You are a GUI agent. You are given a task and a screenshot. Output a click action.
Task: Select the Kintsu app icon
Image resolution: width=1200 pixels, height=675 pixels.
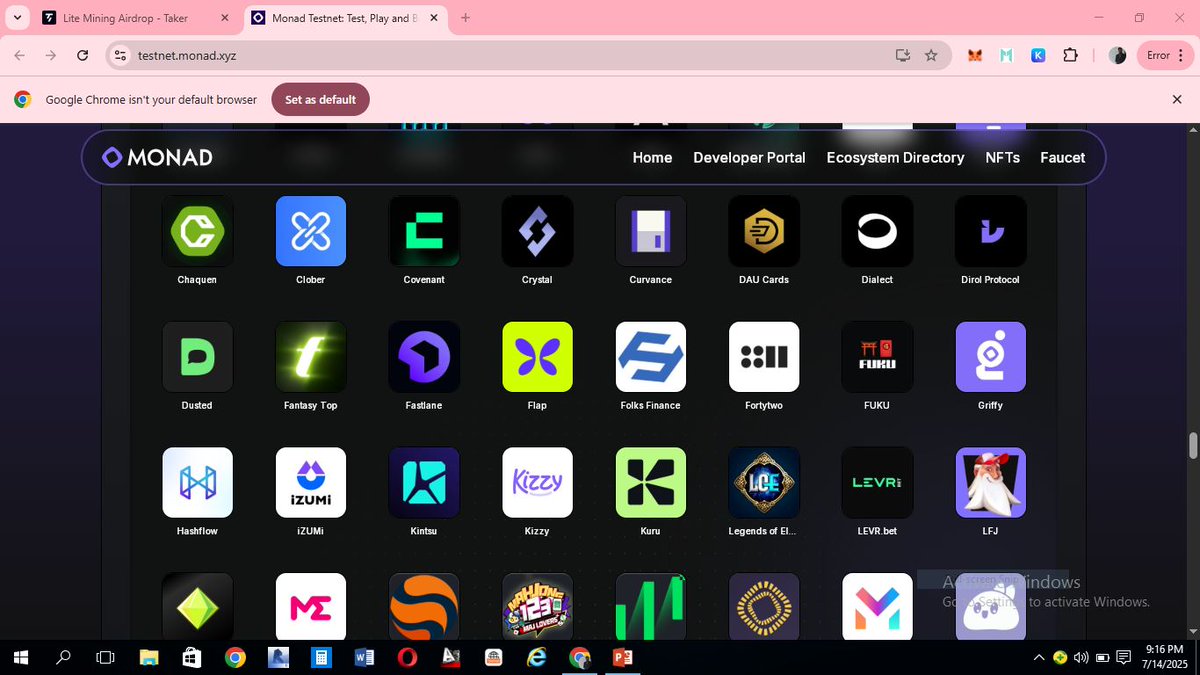point(424,482)
